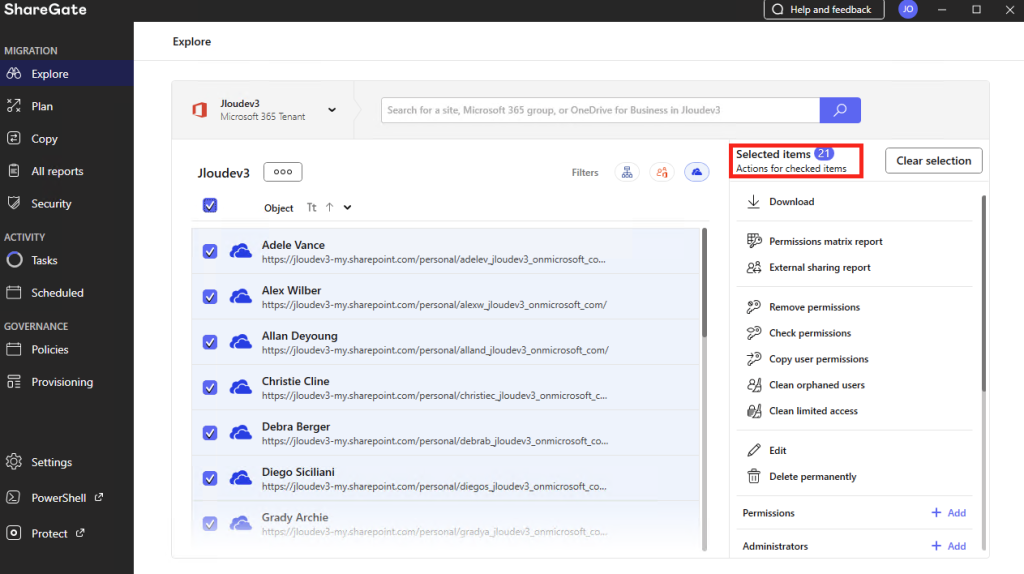1024x574 pixels.
Task: Select the Grady Archie row name
Action: pyautogui.click(x=295, y=517)
